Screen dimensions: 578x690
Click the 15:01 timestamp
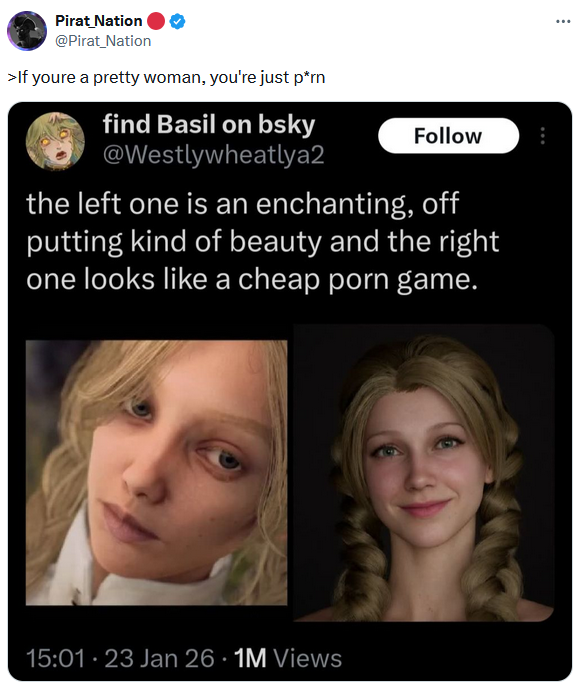[x=55, y=658]
